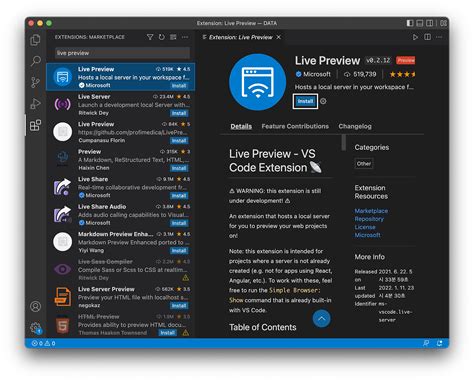Image resolution: width=474 pixels, height=381 pixels.
Task: Install Preview by Haixin Chen
Action: point(179,168)
